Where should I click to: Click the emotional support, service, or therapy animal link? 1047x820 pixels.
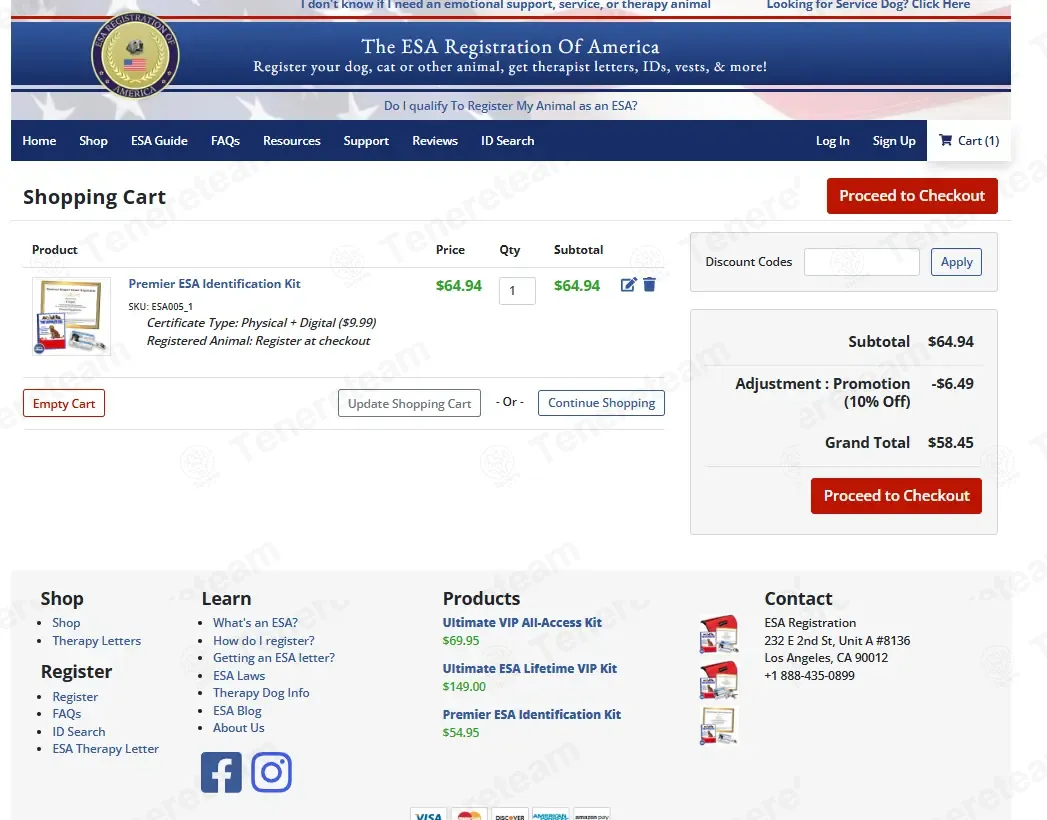505,5
